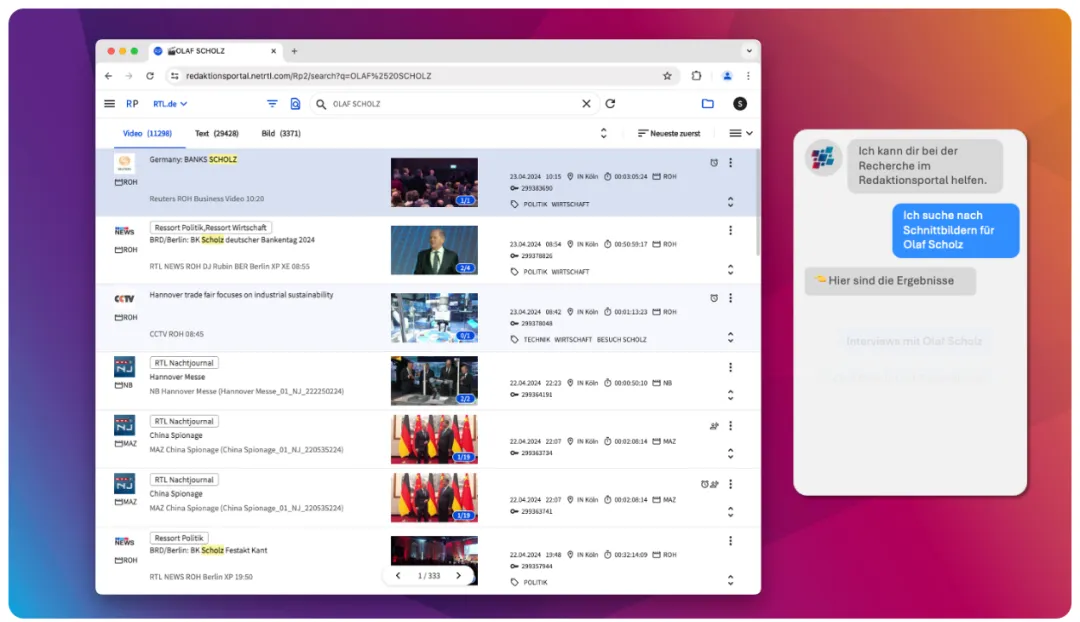Click the RP logo link

tap(132, 104)
